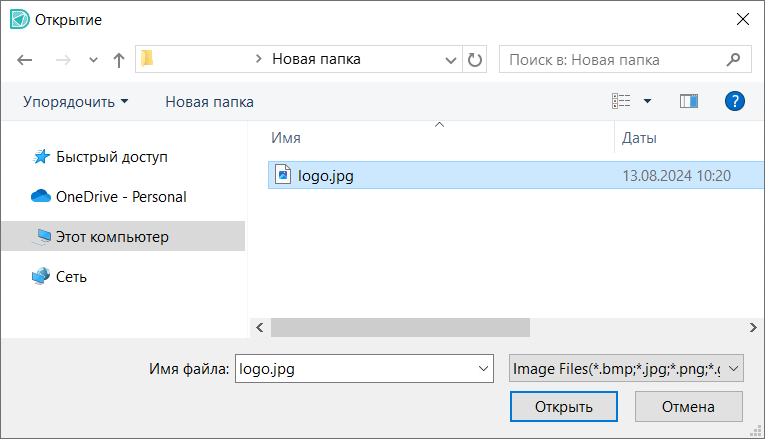Click the change view layout icon
765x439 pixels.
(621, 101)
